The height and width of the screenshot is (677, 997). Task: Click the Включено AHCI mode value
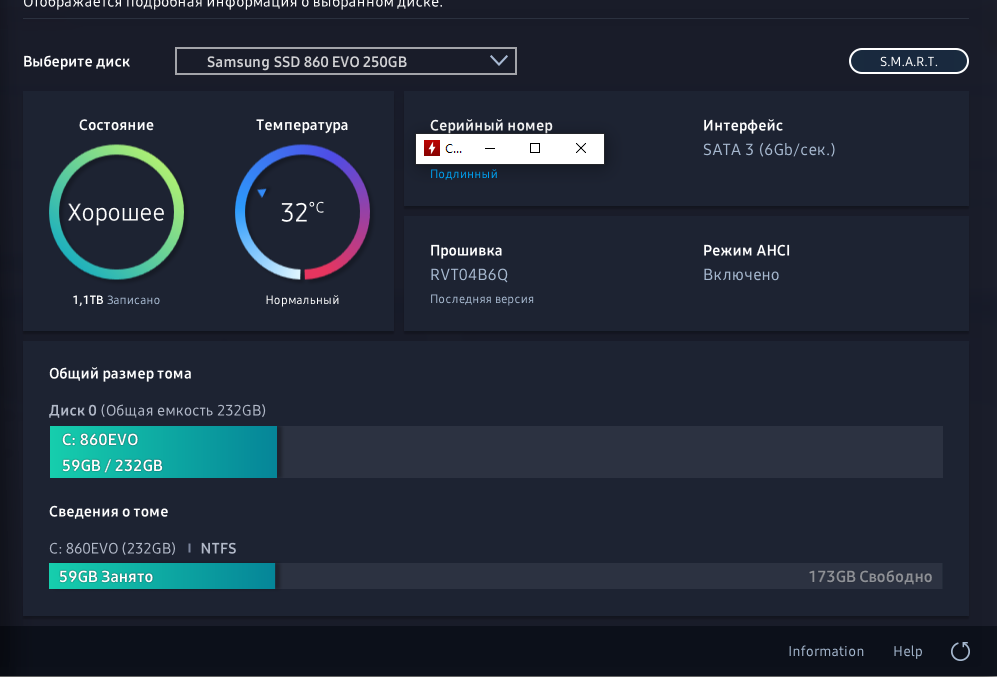point(741,275)
